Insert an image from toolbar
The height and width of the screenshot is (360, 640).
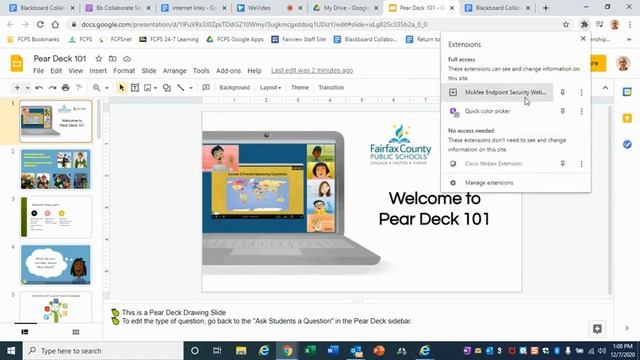click(x=148, y=88)
